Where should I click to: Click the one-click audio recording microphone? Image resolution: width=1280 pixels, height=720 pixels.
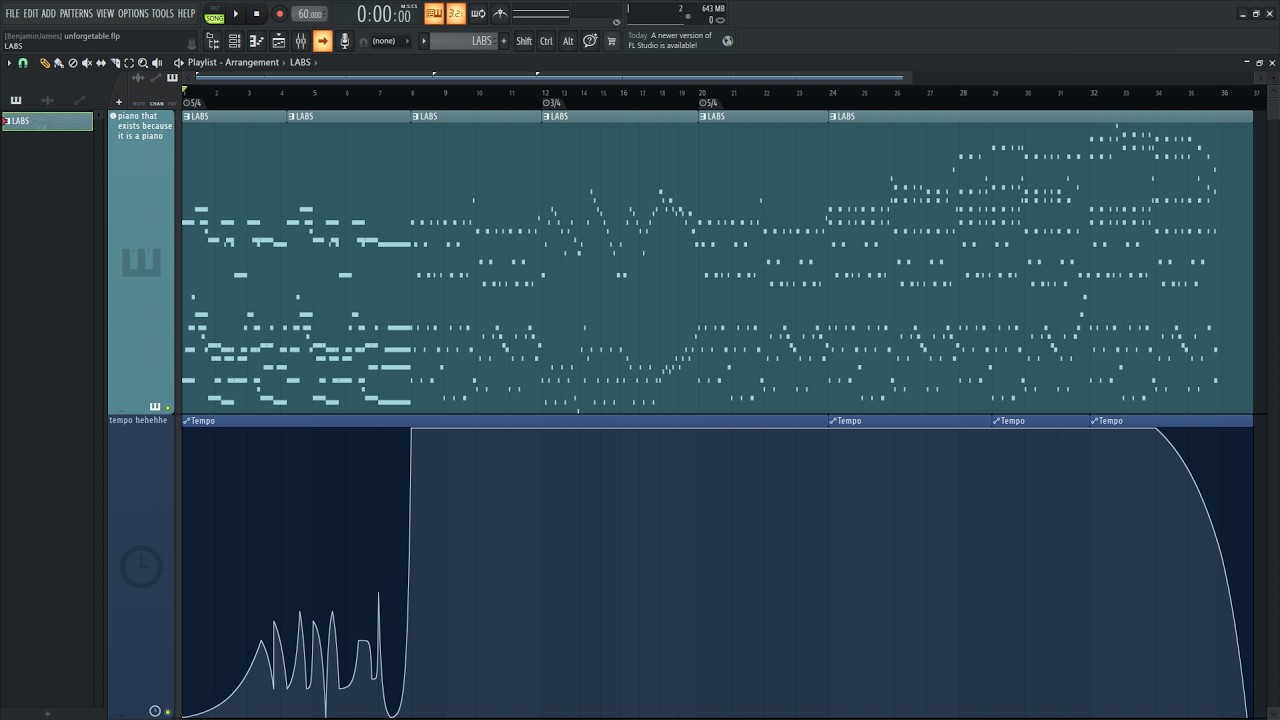[x=345, y=41]
